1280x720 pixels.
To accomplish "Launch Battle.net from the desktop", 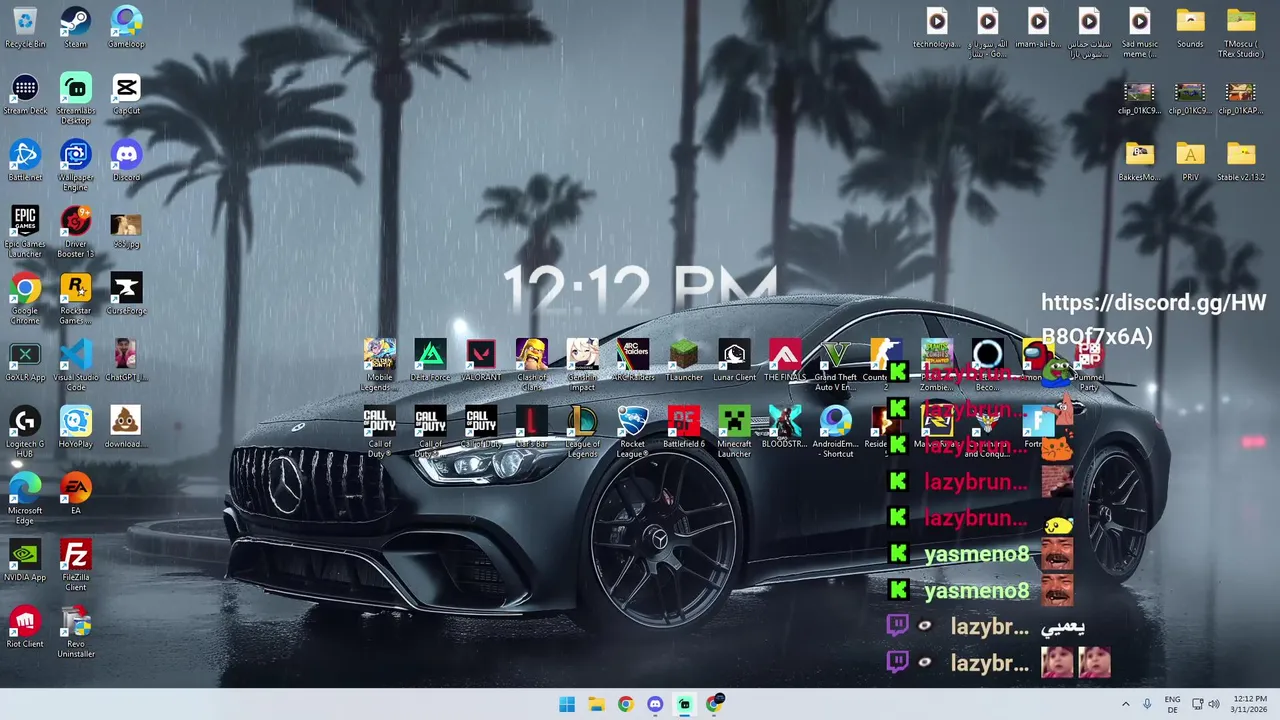I will [25, 161].
